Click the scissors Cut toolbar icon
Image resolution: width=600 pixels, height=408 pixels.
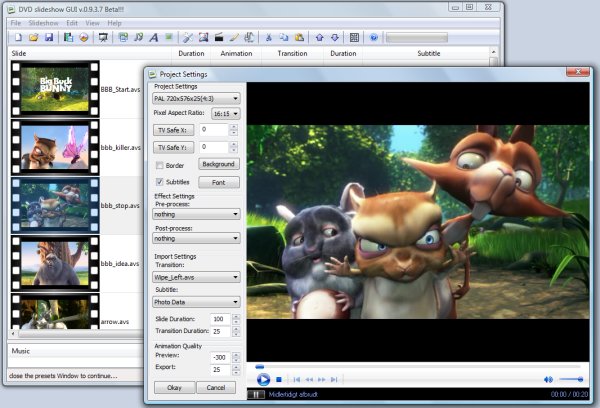coord(269,38)
